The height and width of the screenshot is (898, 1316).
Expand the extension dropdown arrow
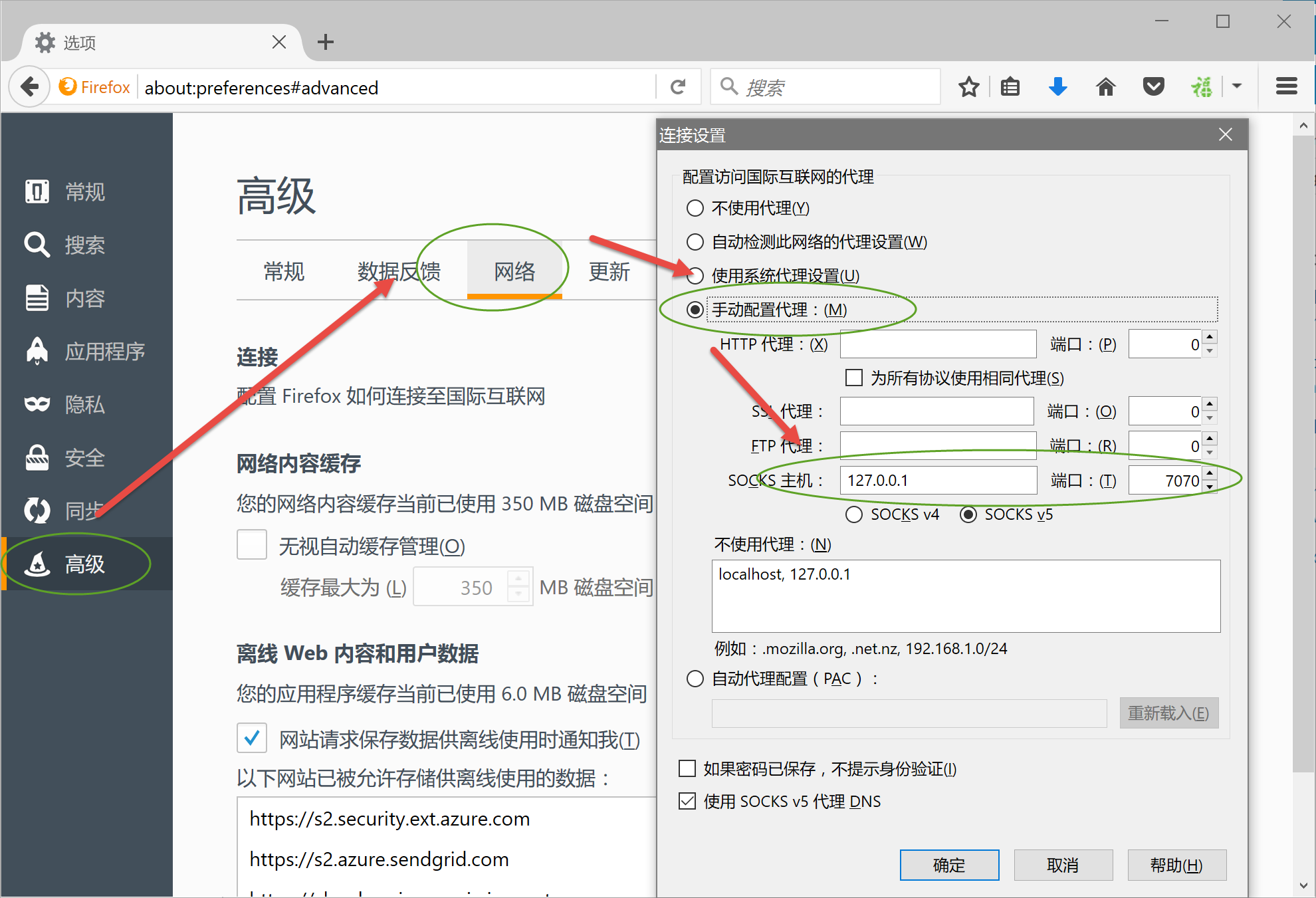tap(1237, 86)
